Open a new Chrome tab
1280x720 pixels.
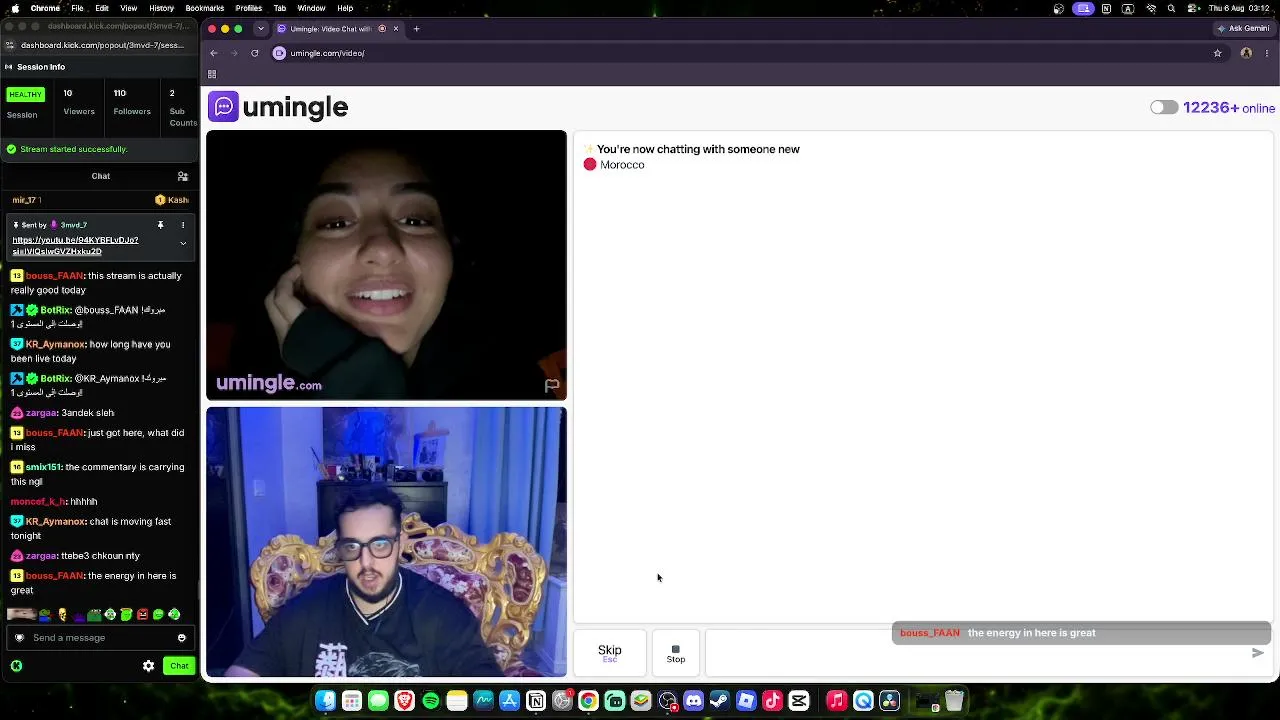click(417, 29)
